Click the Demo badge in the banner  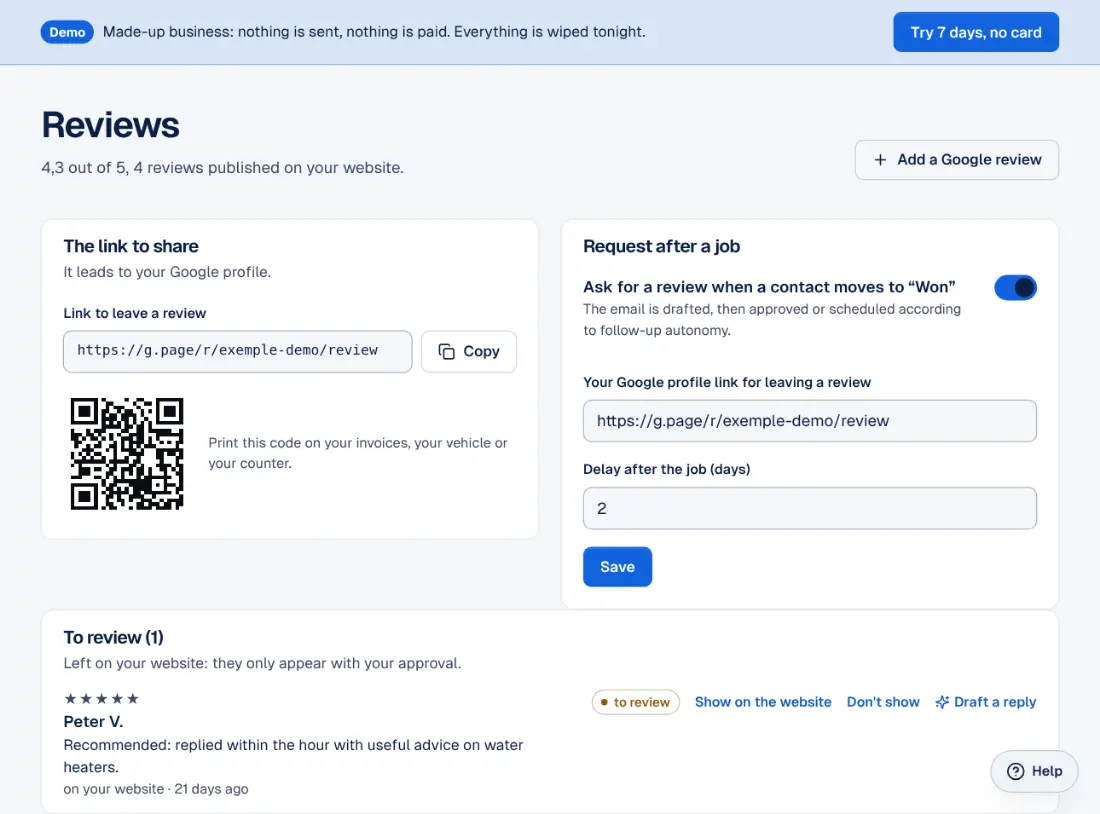point(67,32)
